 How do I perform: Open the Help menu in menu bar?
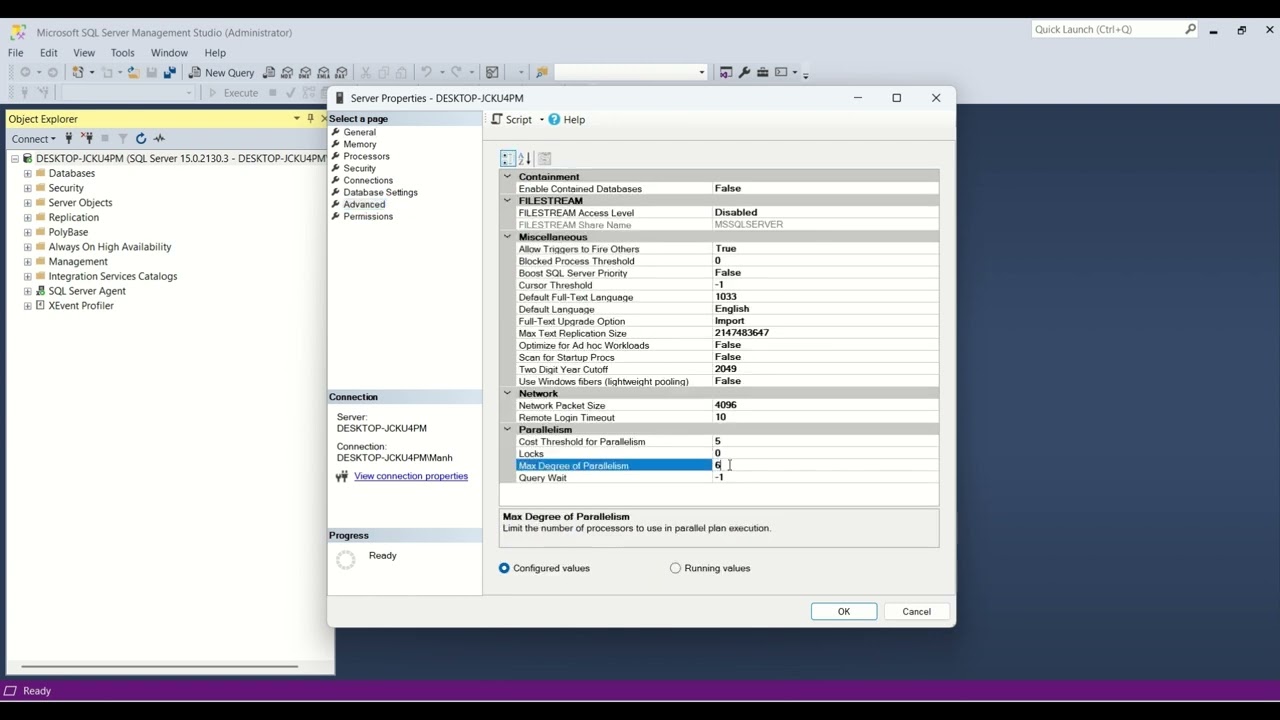coord(215,52)
